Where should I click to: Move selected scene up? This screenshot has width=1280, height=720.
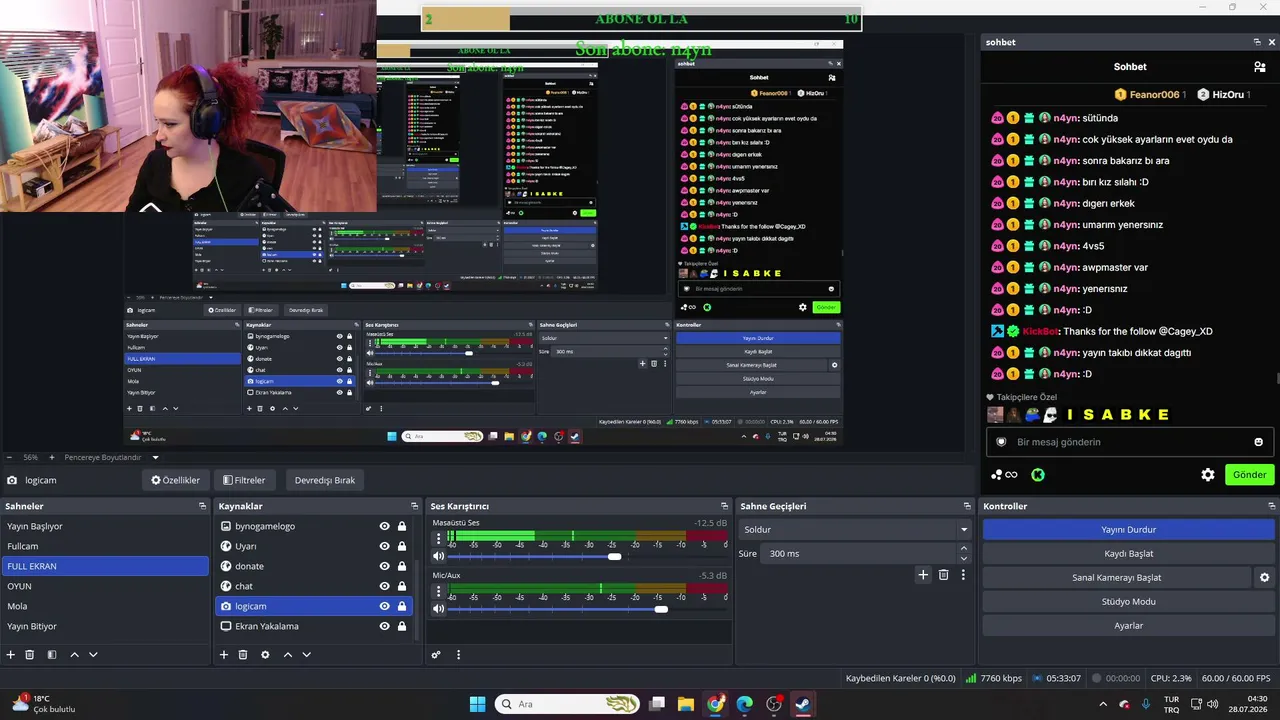pos(74,655)
